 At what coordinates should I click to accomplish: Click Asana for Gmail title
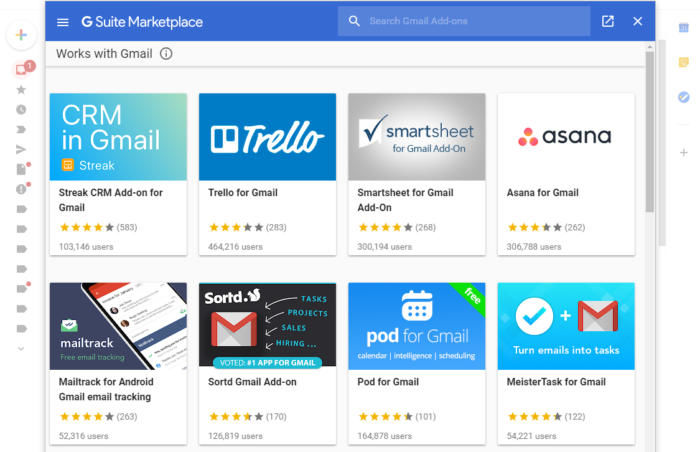(x=542, y=193)
